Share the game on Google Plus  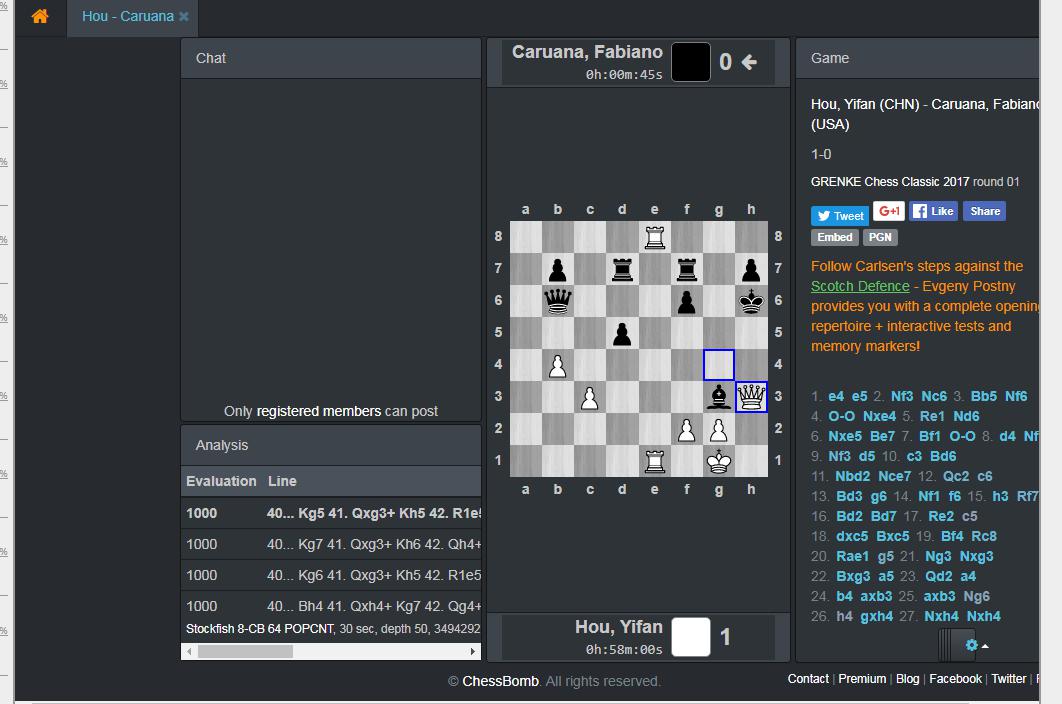click(889, 211)
